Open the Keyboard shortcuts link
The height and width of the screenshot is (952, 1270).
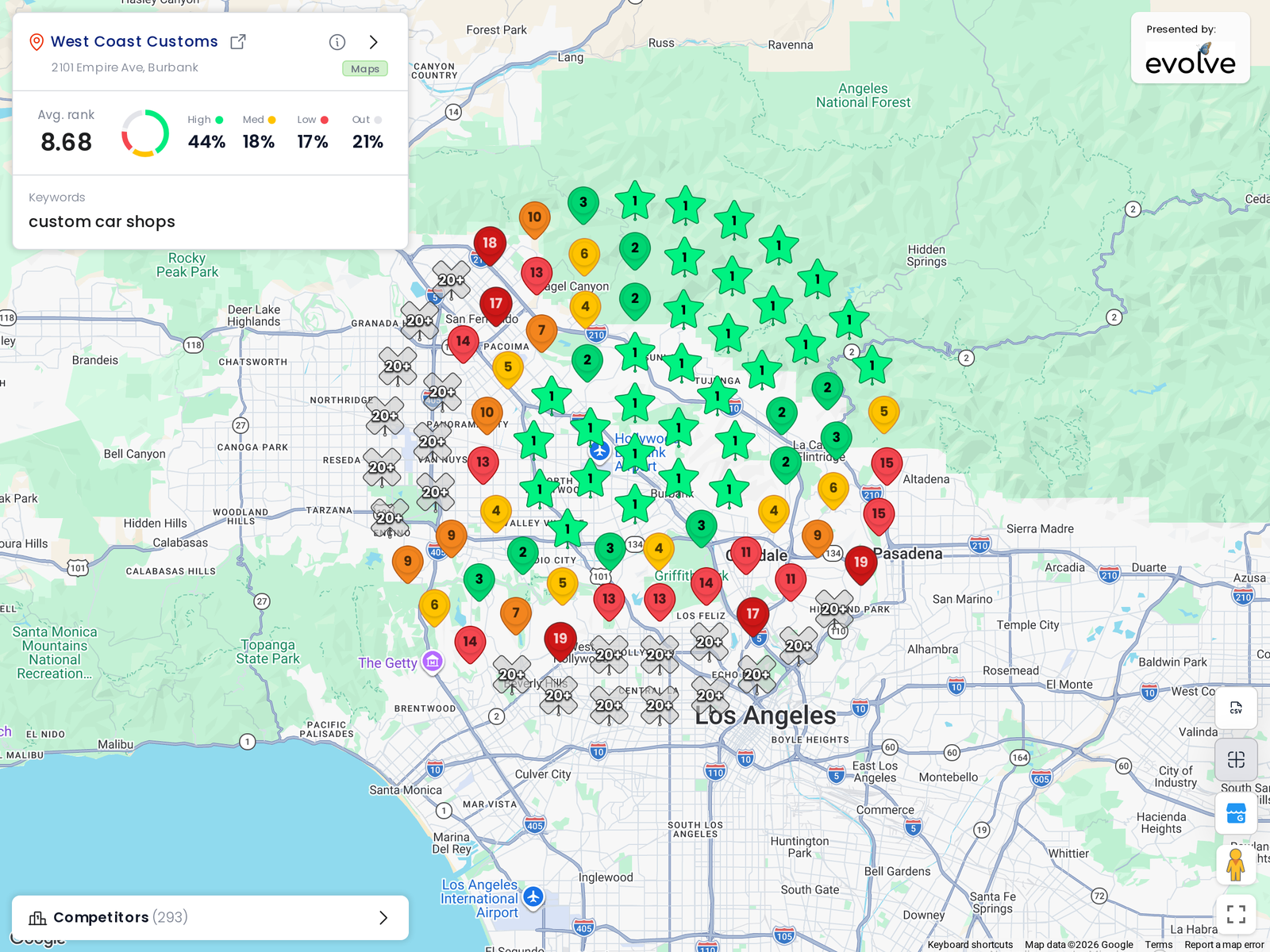tap(970, 945)
